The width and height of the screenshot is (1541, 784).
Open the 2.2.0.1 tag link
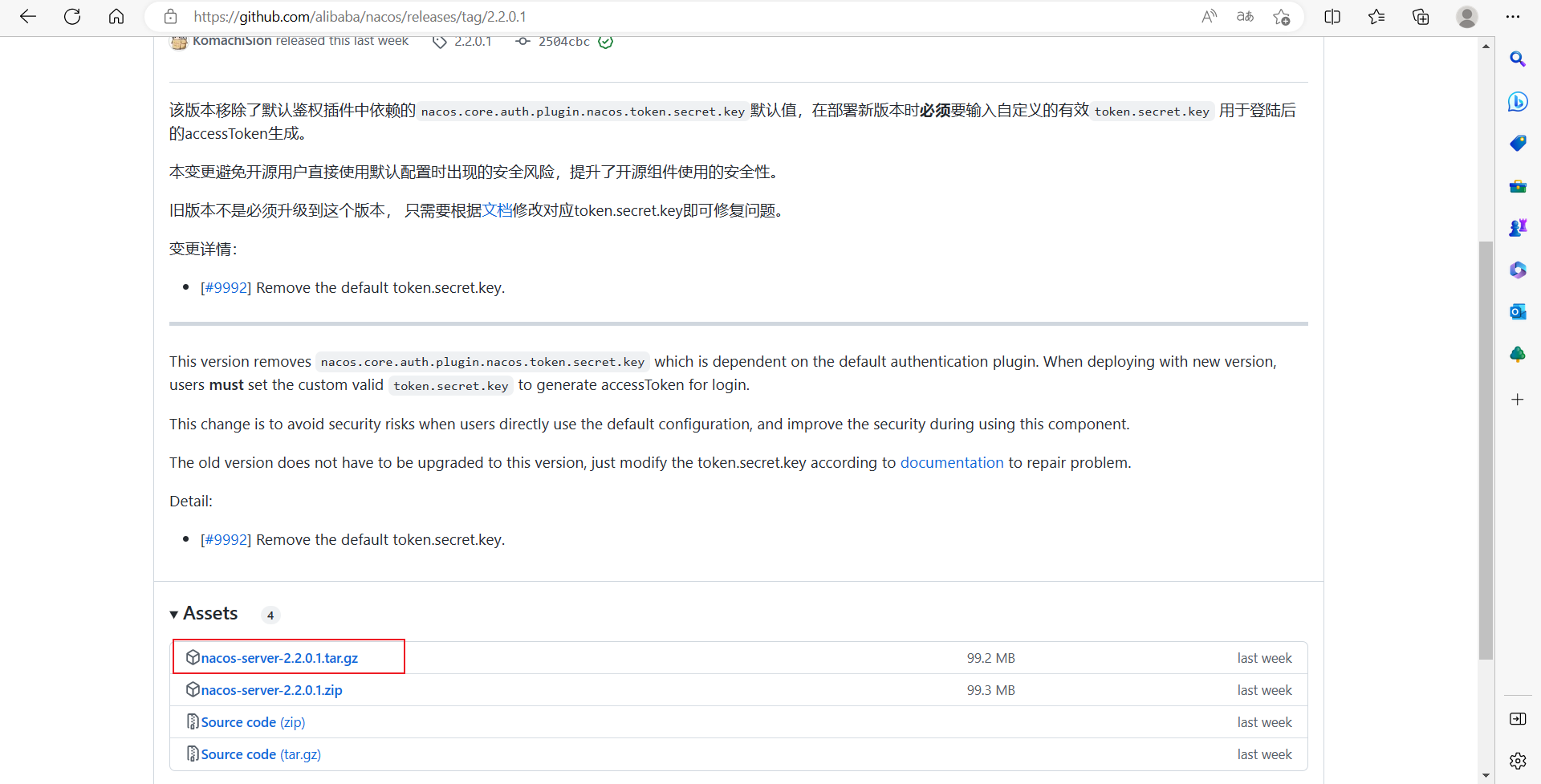(473, 42)
